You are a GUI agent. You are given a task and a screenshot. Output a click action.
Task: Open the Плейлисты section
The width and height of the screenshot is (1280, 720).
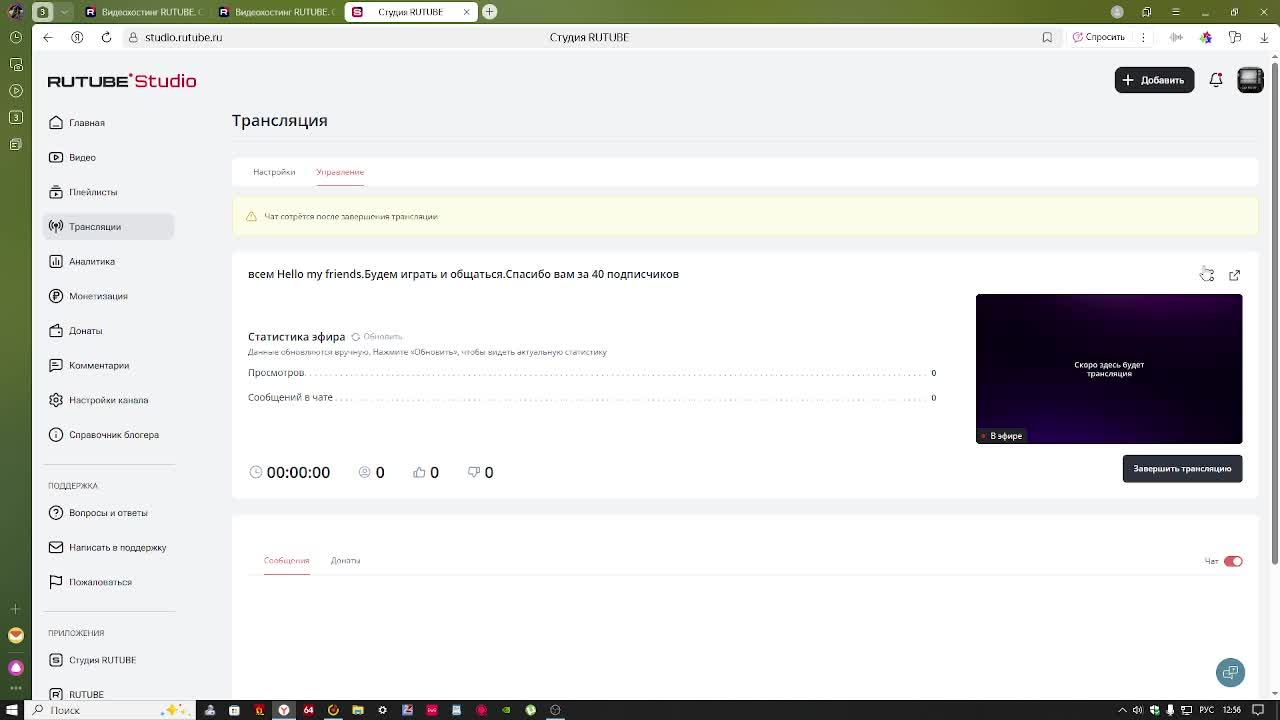click(108, 192)
